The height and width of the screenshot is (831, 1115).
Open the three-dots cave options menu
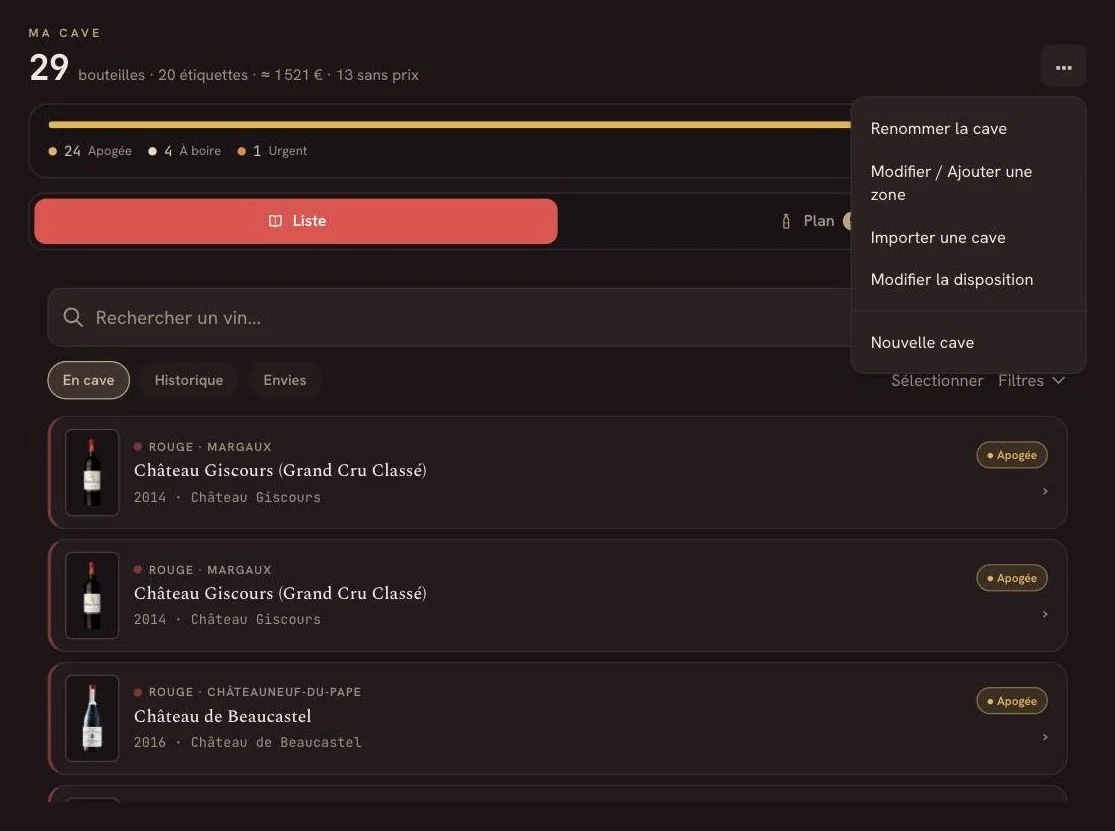click(x=1063, y=68)
